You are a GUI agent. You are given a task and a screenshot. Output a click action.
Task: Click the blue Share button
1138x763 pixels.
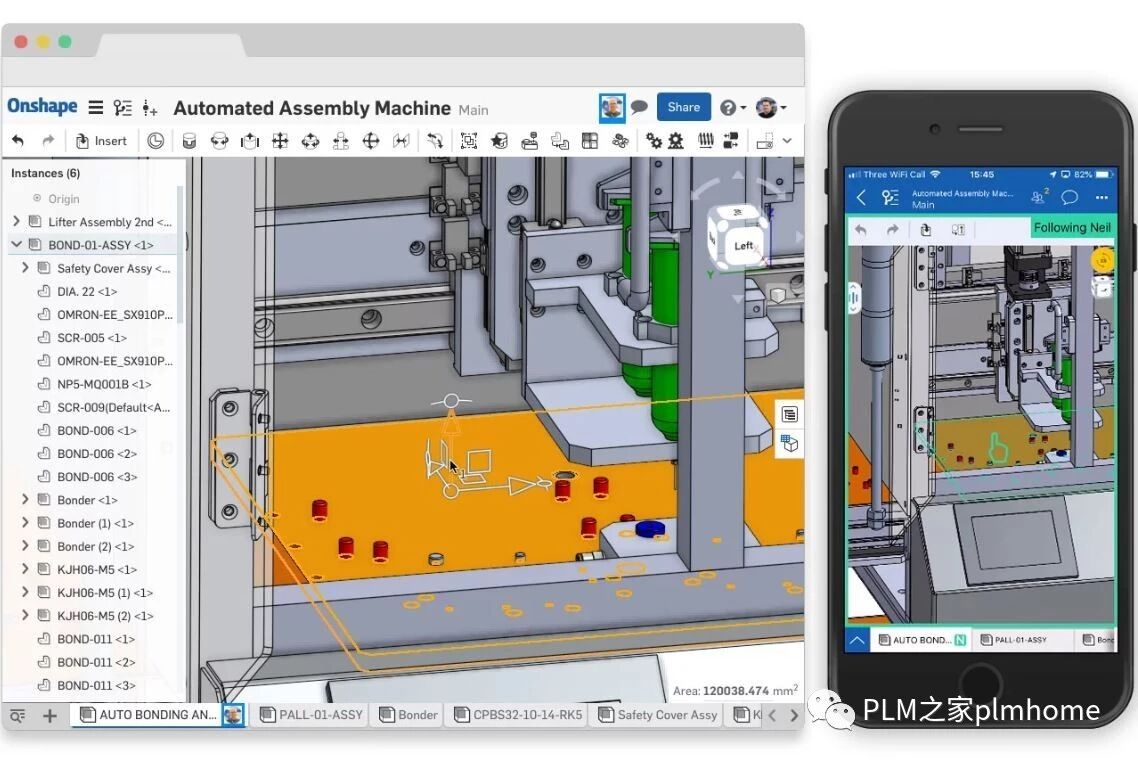[684, 107]
